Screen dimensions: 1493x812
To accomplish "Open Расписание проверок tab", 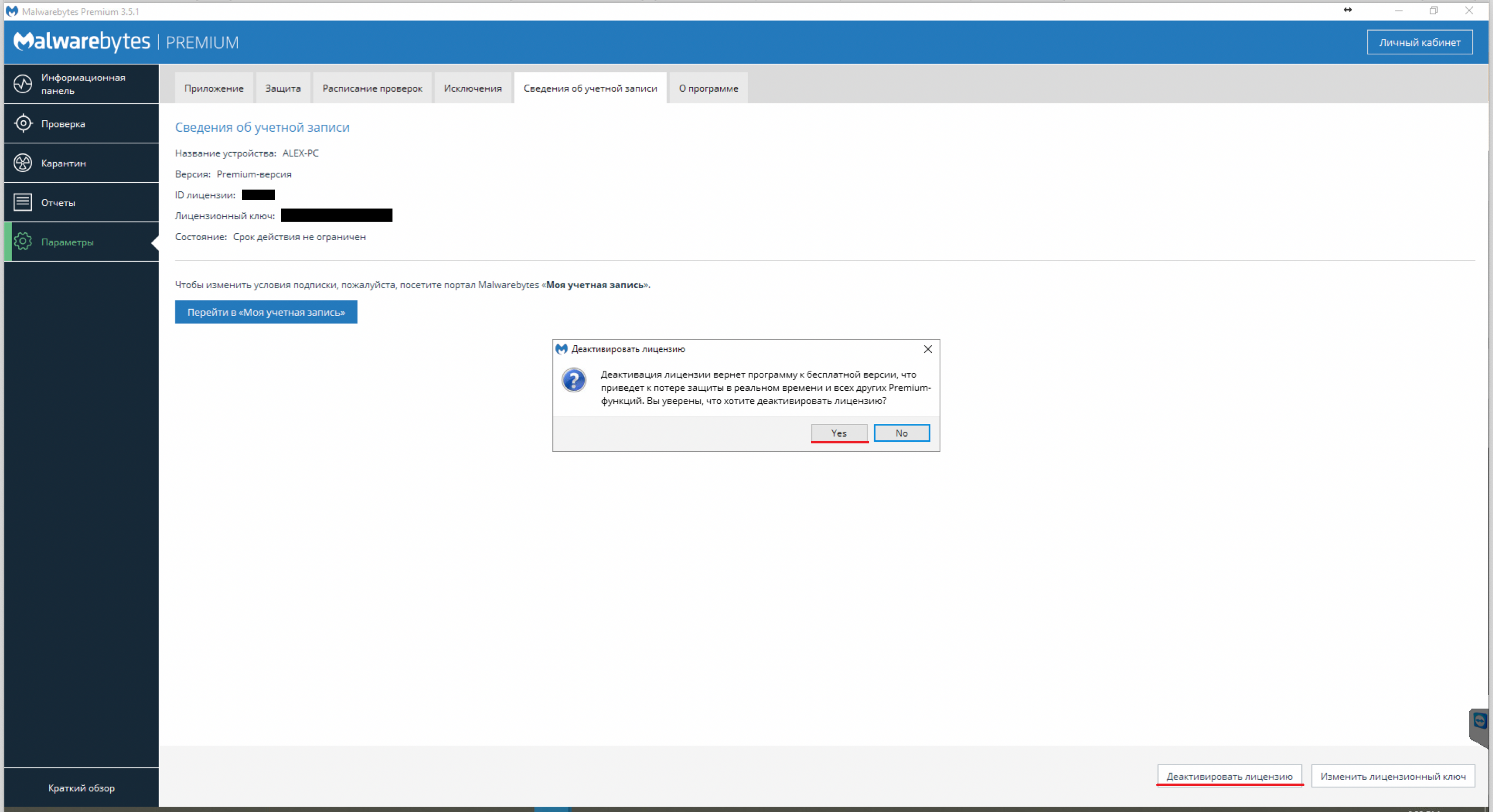I will (371, 88).
